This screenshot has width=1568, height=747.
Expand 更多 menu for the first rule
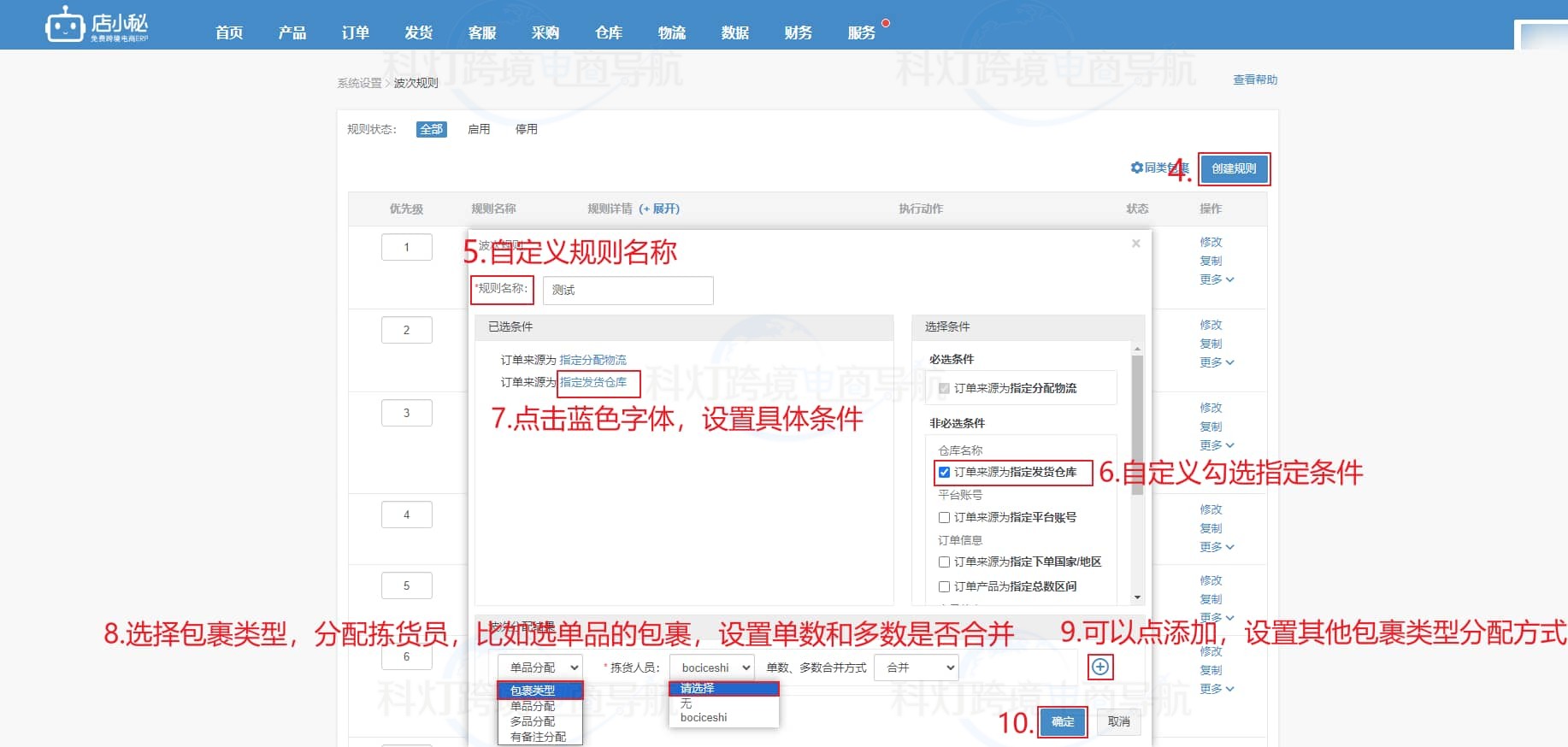point(1216,279)
